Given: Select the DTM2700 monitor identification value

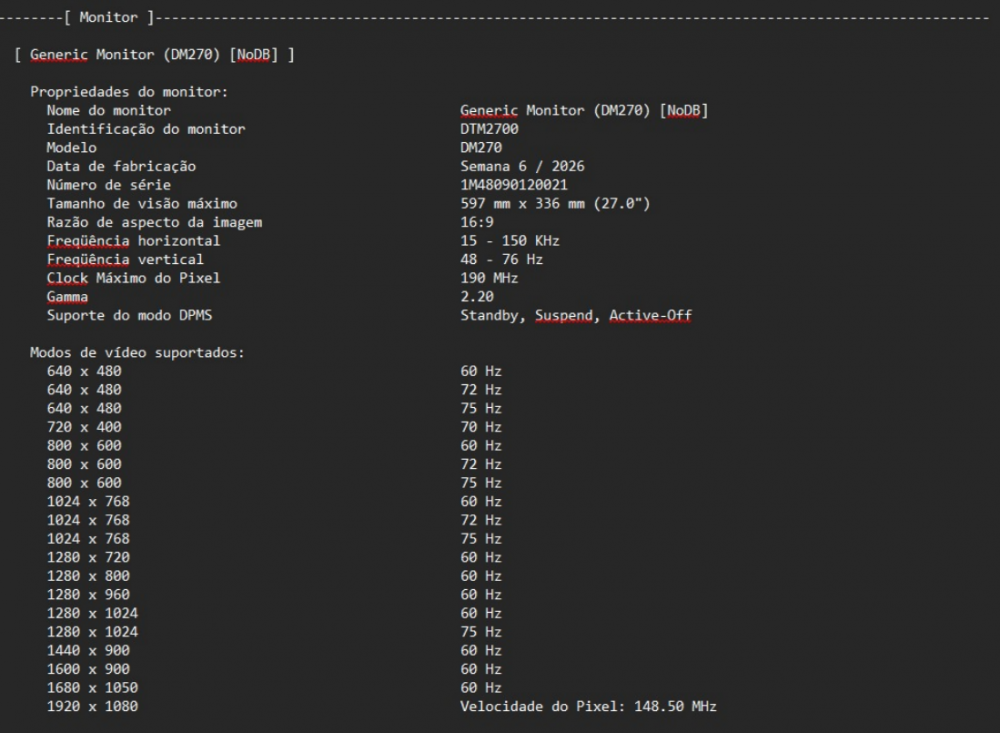Looking at the screenshot, I should click(x=489, y=129).
